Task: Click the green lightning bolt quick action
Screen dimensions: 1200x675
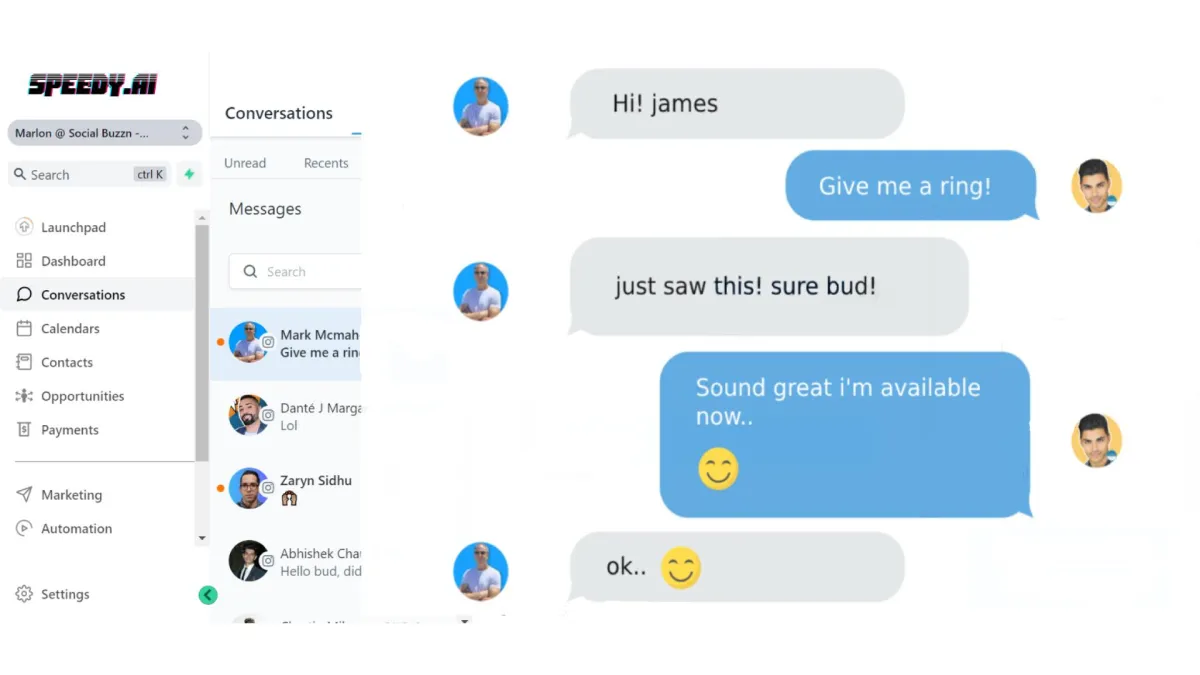Action: pos(189,174)
